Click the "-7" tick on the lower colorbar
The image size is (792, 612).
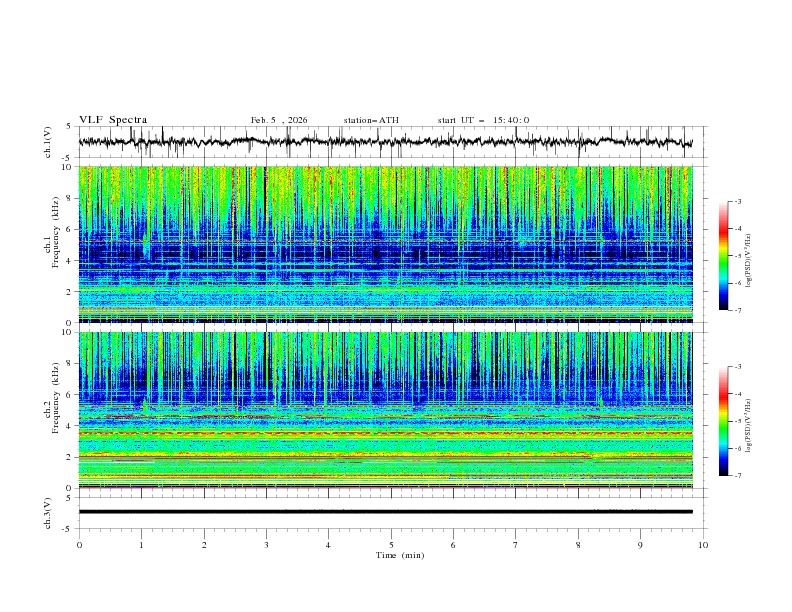(738, 476)
